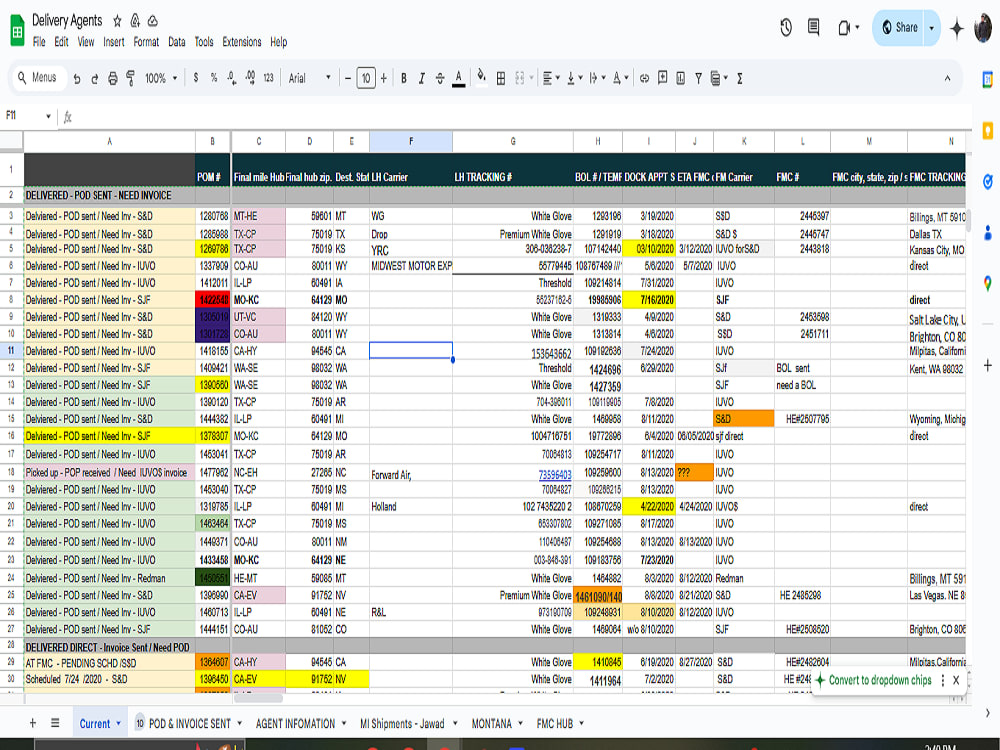Insert a chart
The image size is (1000, 750).
[680, 78]
